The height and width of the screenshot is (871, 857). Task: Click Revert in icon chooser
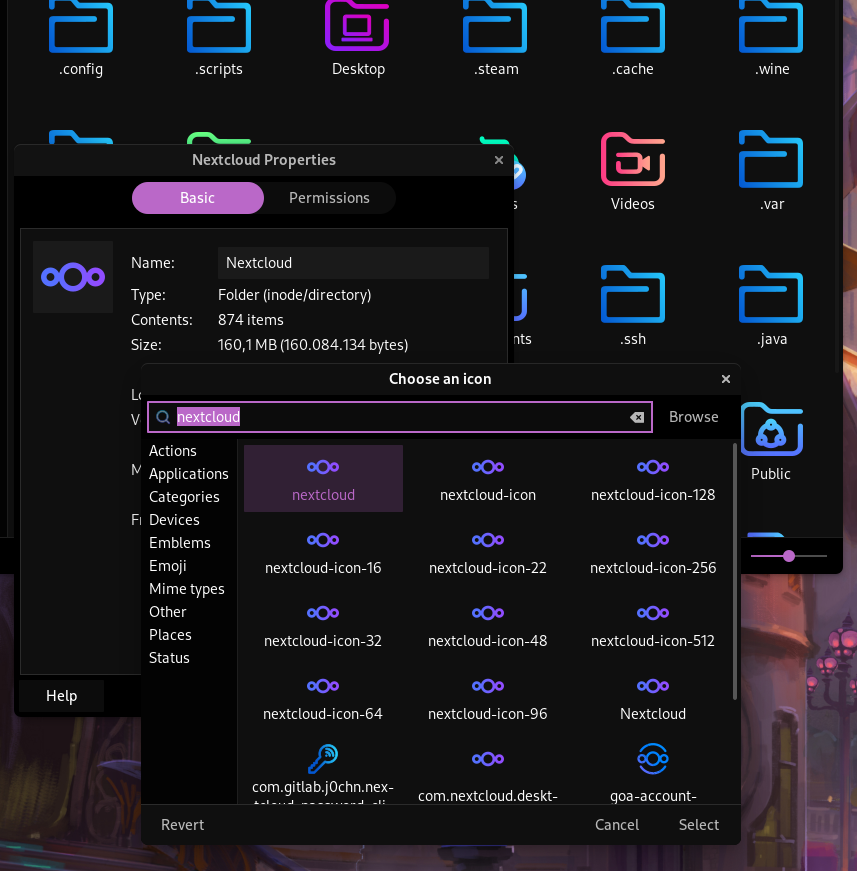[183, 825]
